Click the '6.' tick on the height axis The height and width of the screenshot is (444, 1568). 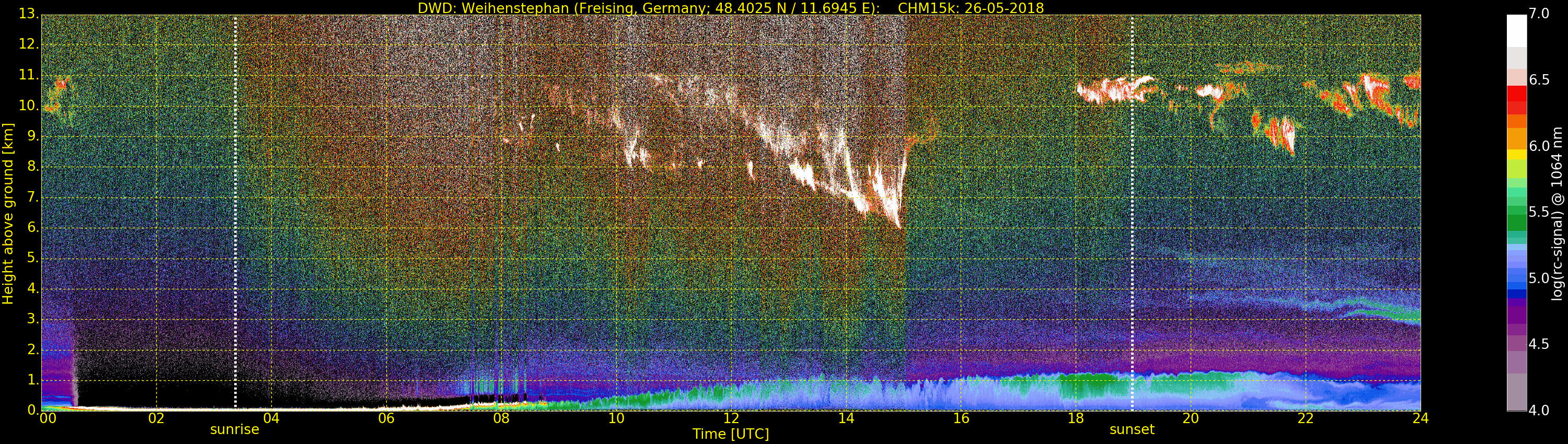33,228
